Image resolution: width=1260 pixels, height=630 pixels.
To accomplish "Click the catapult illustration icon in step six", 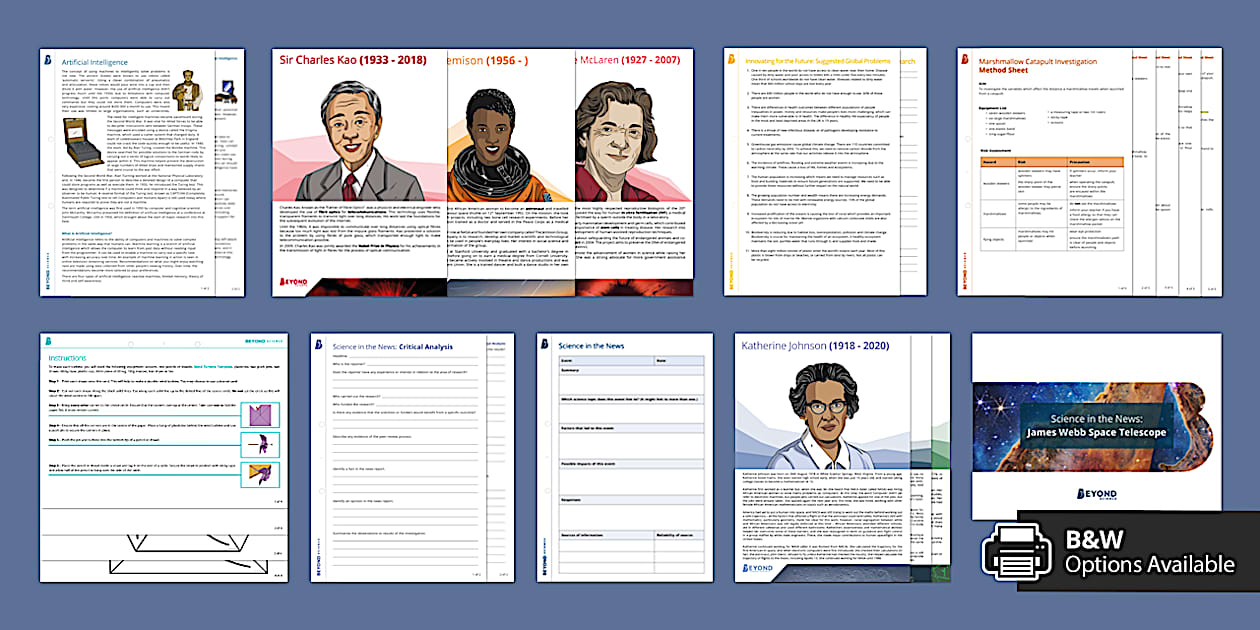I will coord(261,470).
